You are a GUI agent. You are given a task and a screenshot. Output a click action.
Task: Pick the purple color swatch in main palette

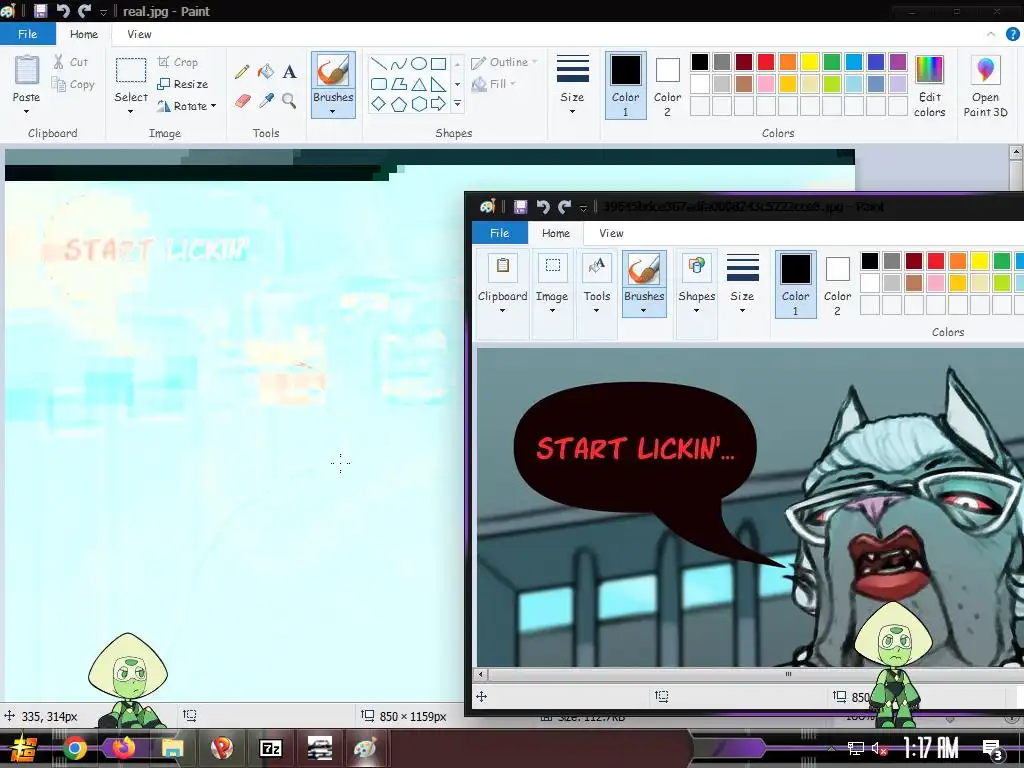pos(898,62)
